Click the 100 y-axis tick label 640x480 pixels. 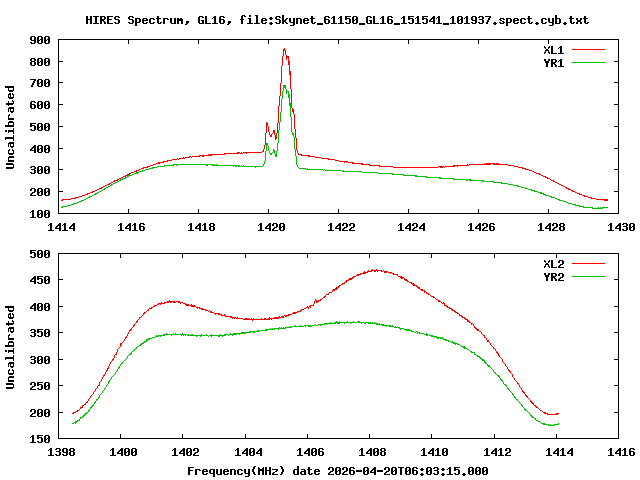[40, 214]
